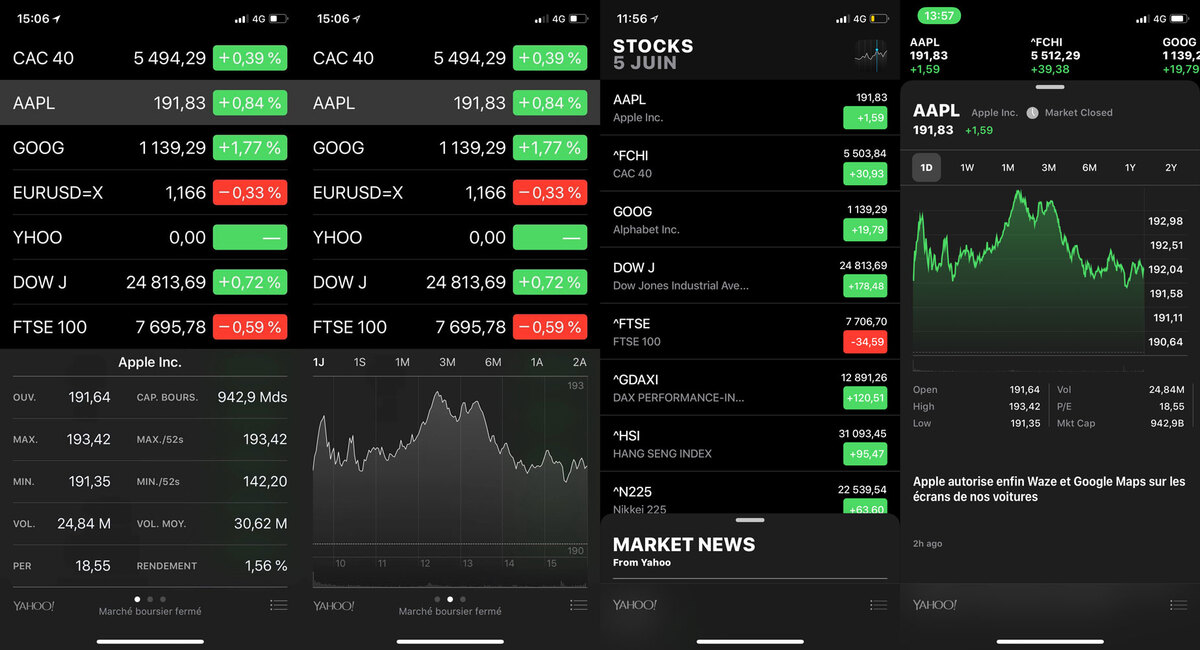Toggle red −0,33 % EURUSD=X badge in leftmost screen
Image resolution: width=1200 pixels, height=650 pixels.
[x=250, y=192]
